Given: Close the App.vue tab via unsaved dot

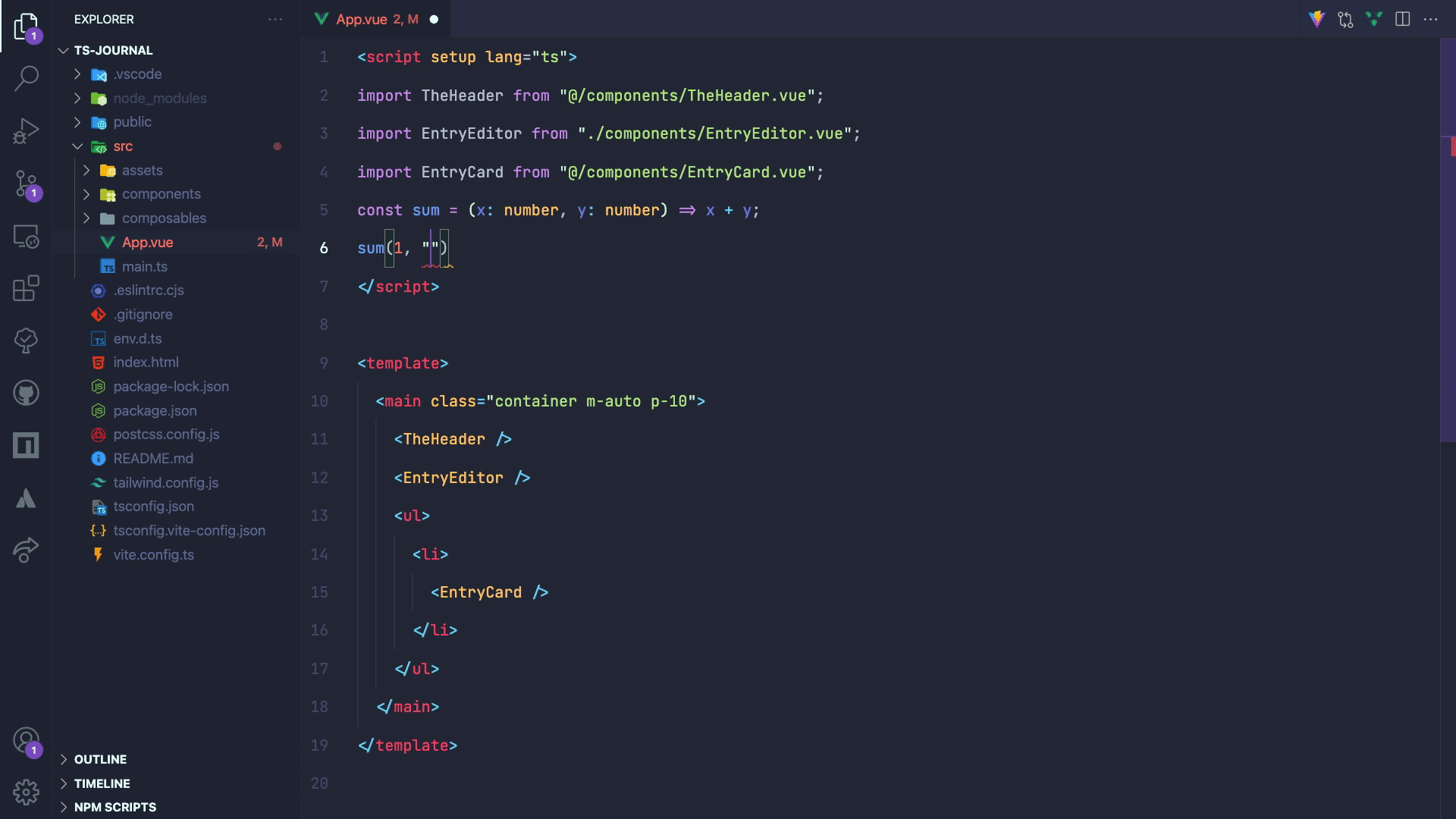Looking at the screenshot, I should tap(434, 19).
